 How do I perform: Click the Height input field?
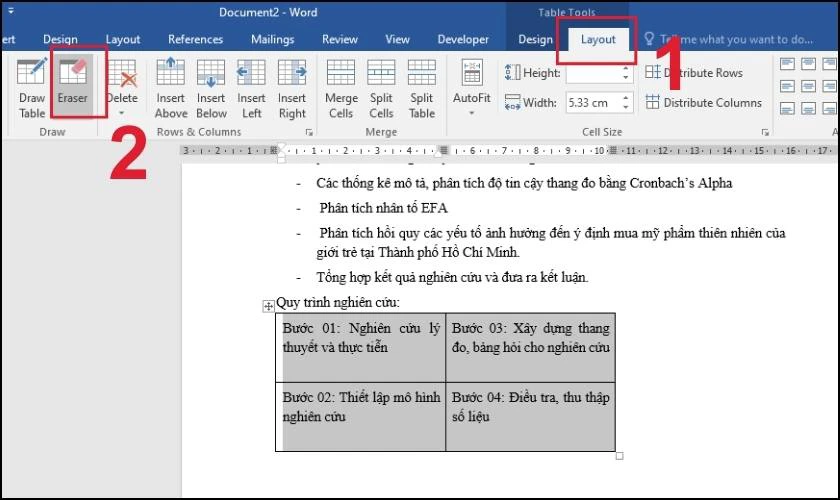point(594,73)
